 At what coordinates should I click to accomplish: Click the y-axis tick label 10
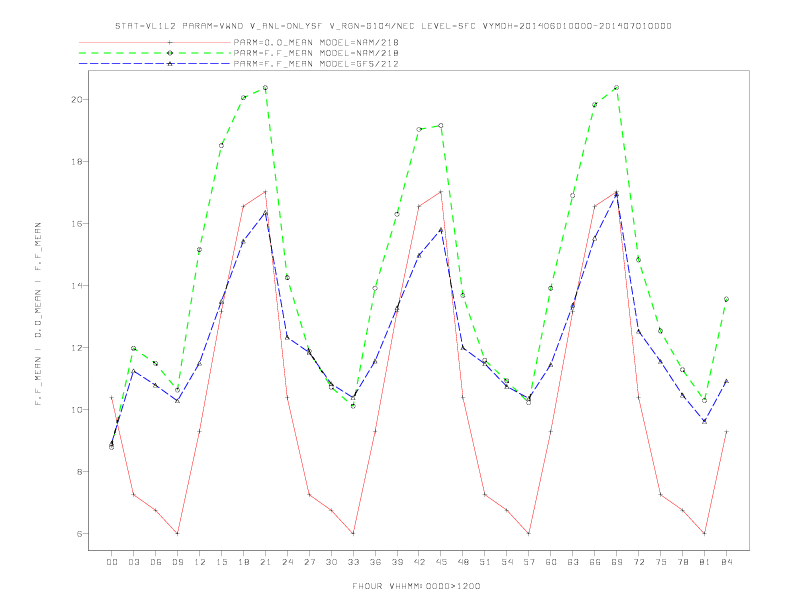point(77,410)
